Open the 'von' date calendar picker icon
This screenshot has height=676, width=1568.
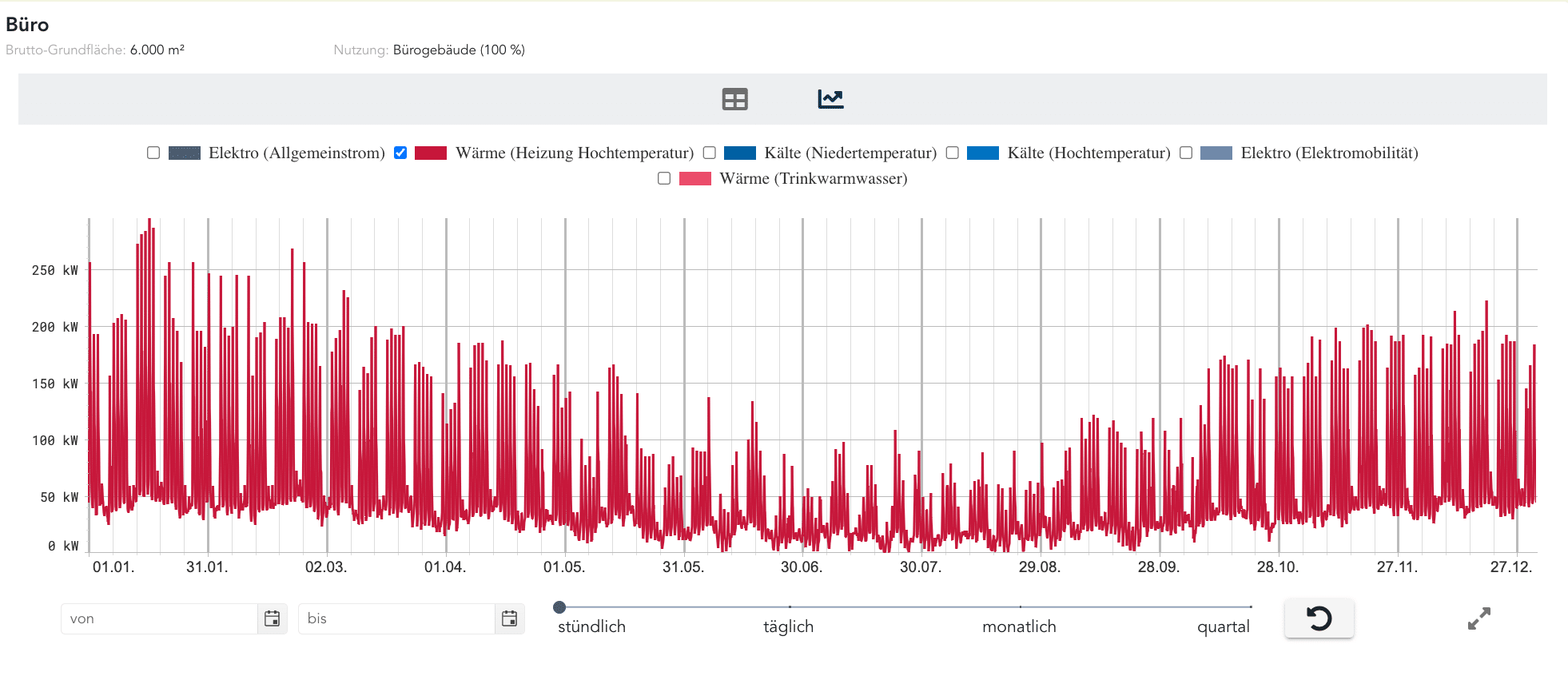coord(272,618)
